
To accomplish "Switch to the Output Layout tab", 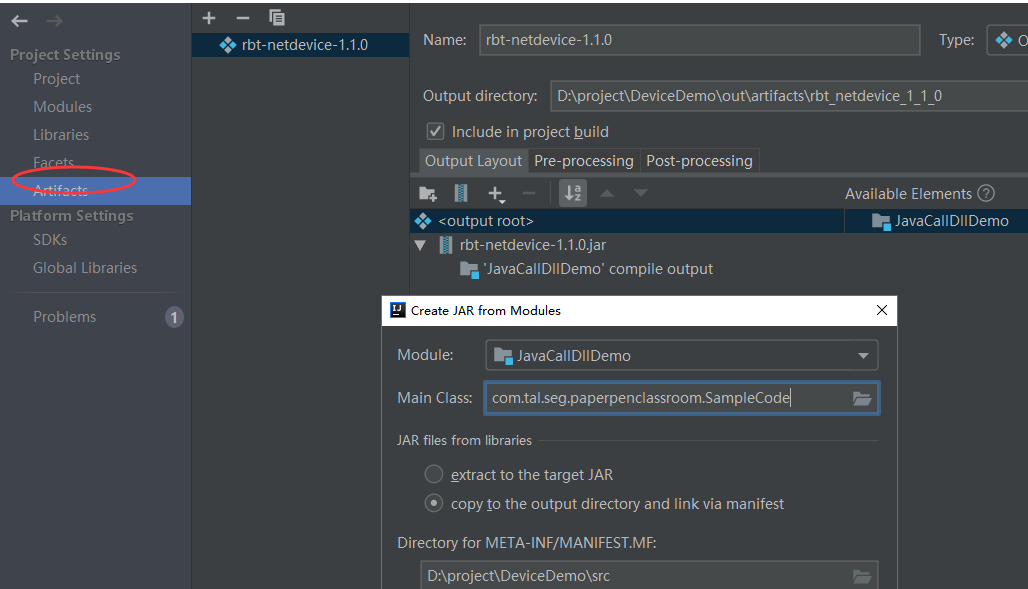I will (473, 161).
